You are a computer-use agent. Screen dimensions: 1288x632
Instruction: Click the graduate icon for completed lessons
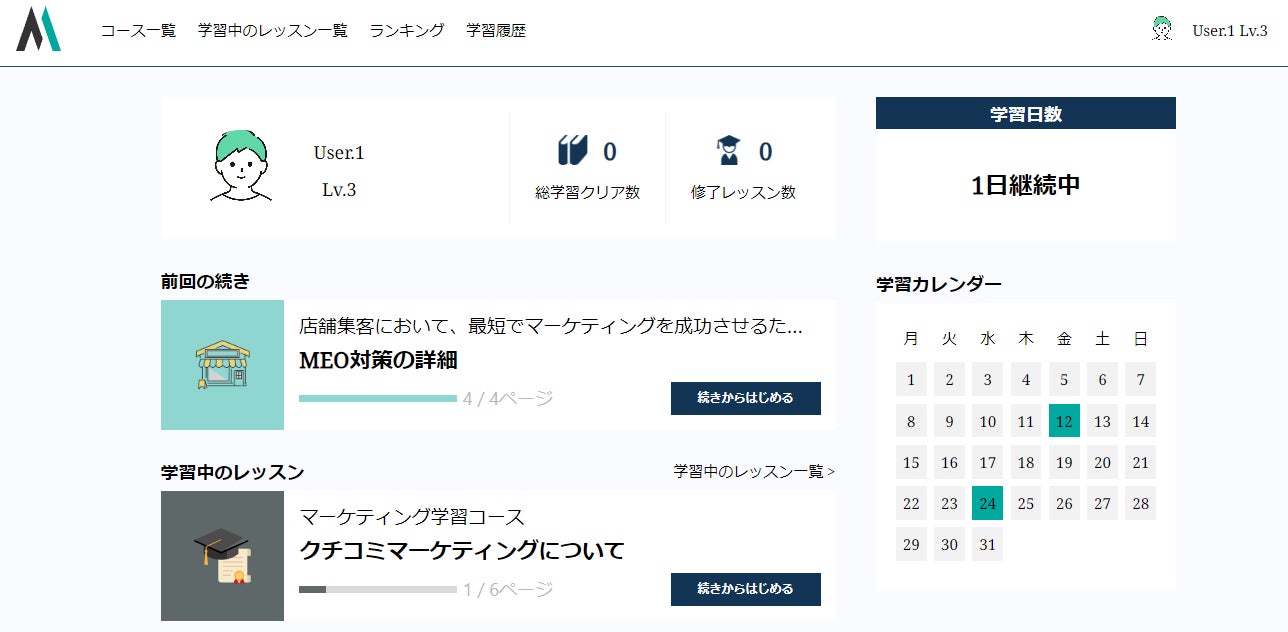pos(729,151)
